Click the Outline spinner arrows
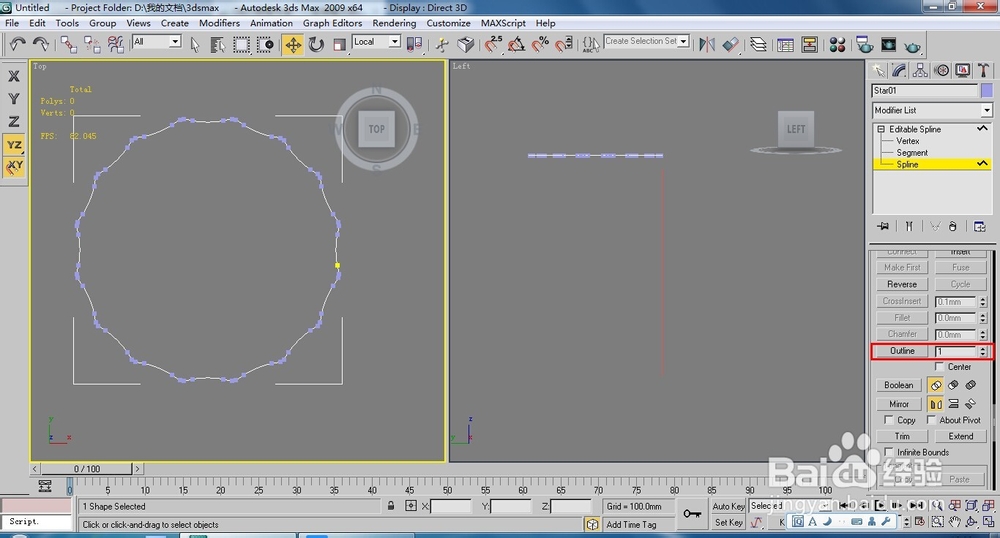Viewport: 1000px width, 538px height. click(x=983, y=351)
